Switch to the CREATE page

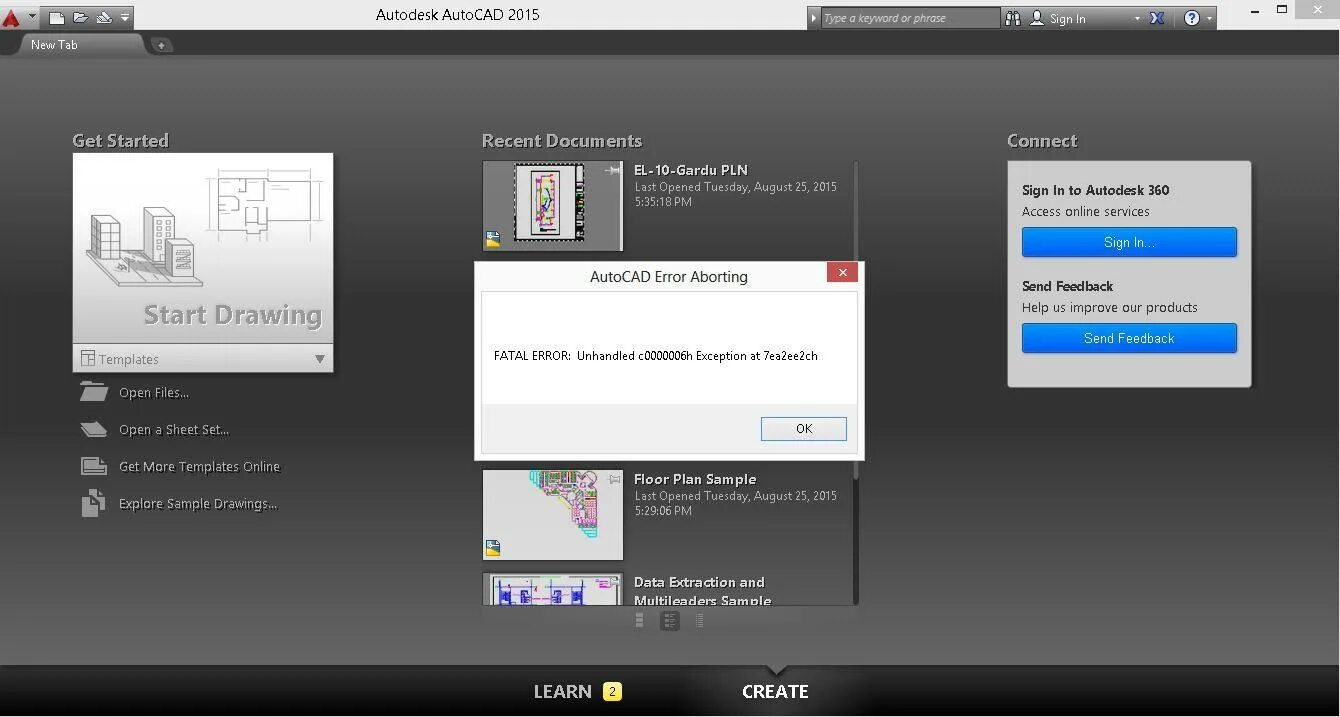pyautogui.click(x=775, y=691)
